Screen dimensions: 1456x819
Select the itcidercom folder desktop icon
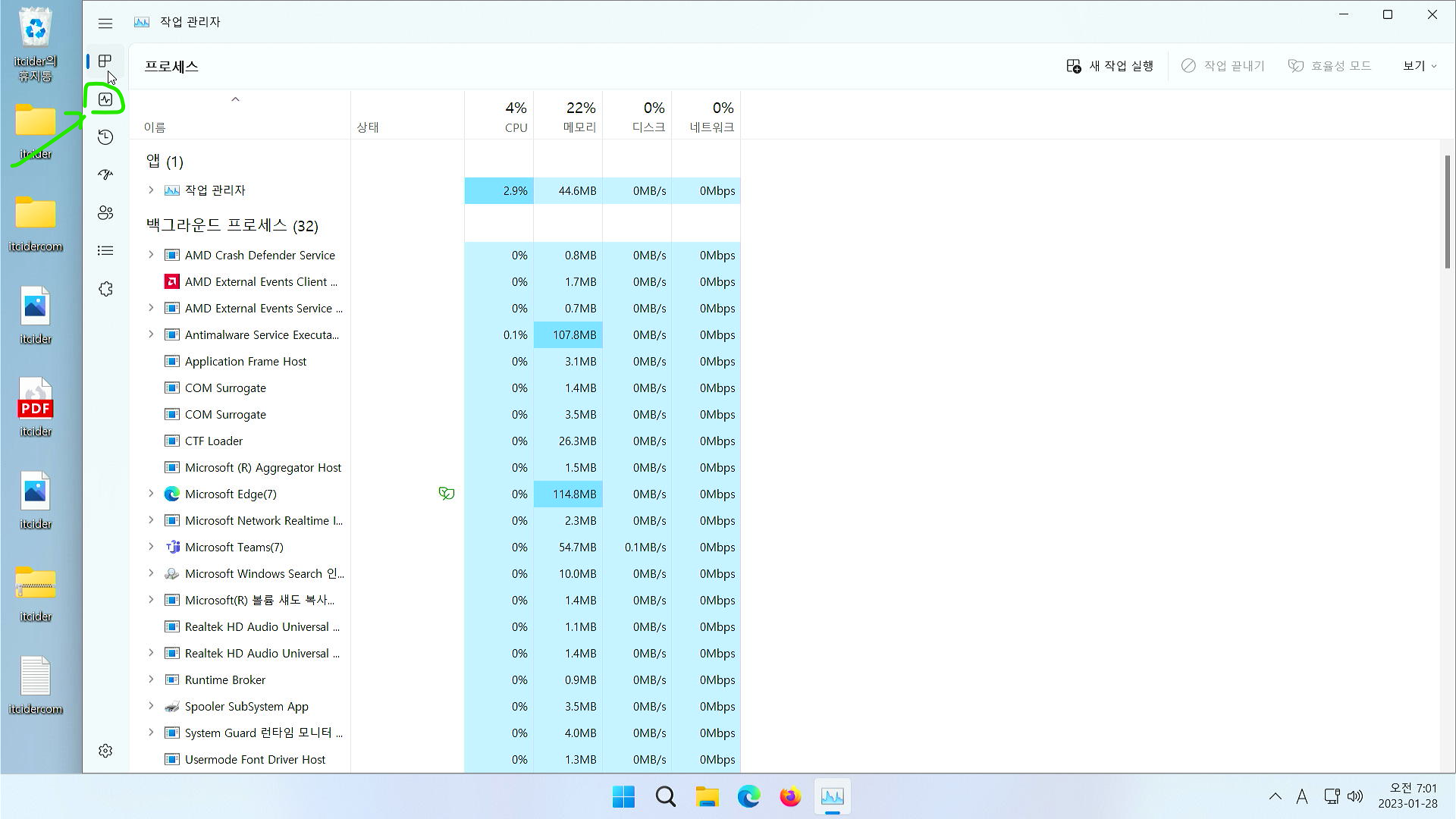click(x=36, y=223)
